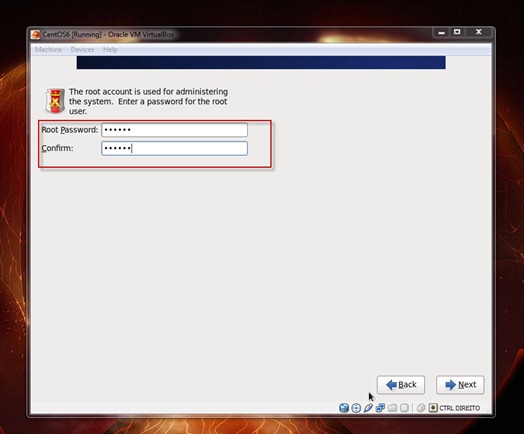Viewport: 524px width, 434px height.
Task: Click the 'Confirm:' label
Action: [x=57, y=148]
